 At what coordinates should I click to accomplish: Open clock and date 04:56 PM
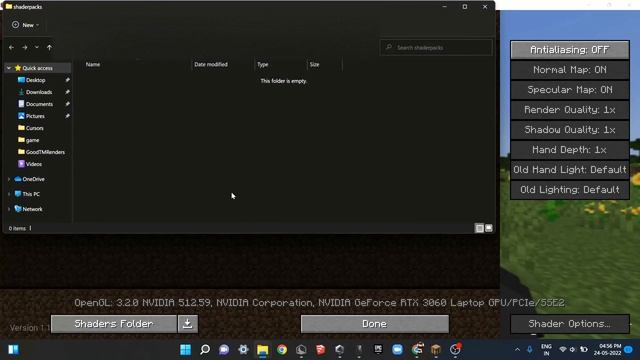607,350
